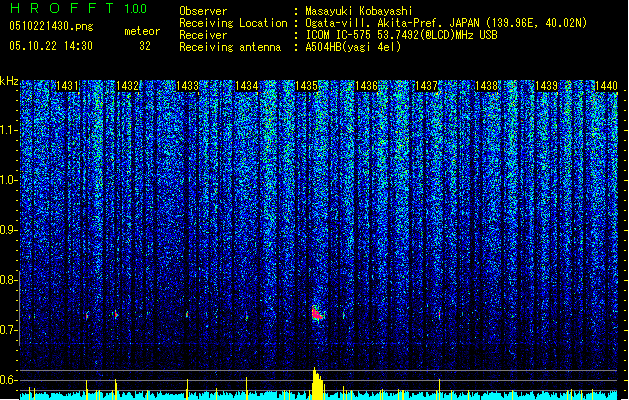Click the 1432 time marker

click(127, 86)
